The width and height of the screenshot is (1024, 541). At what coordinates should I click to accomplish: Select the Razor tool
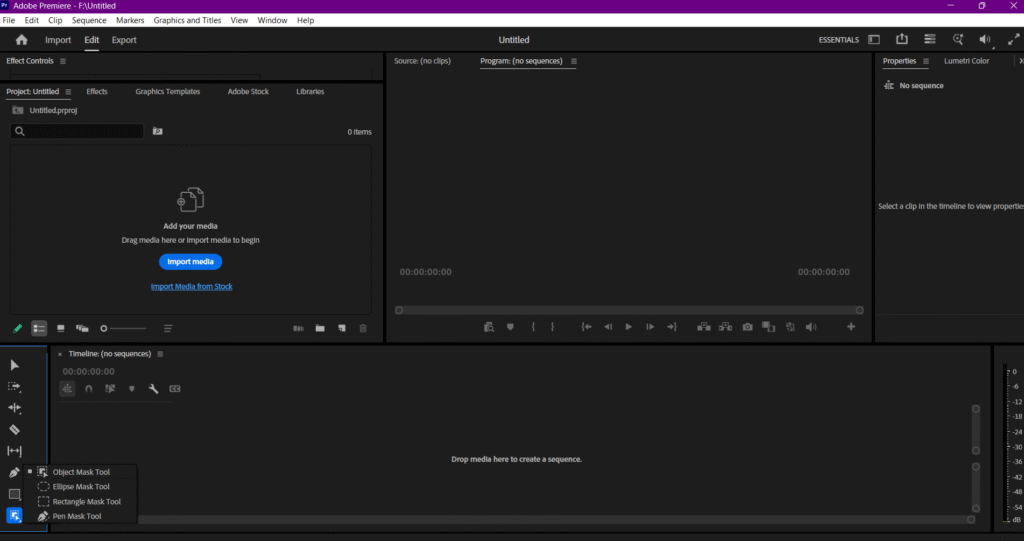tap(14, 430)
